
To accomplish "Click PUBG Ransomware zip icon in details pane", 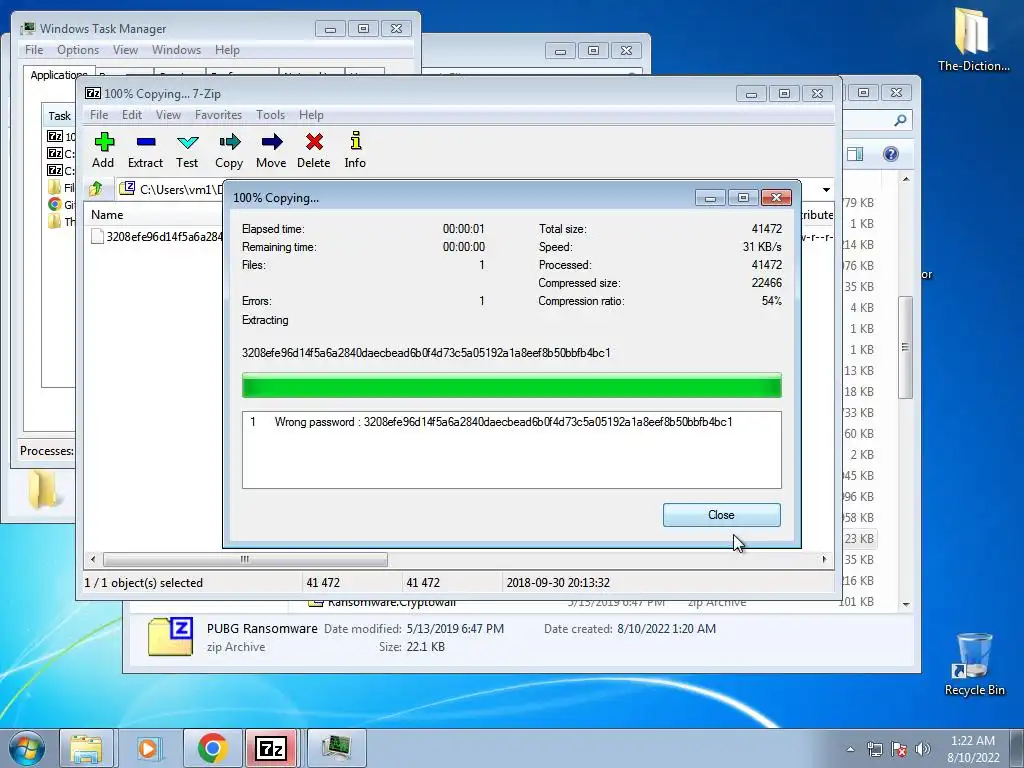I will [x=170, y=637].
